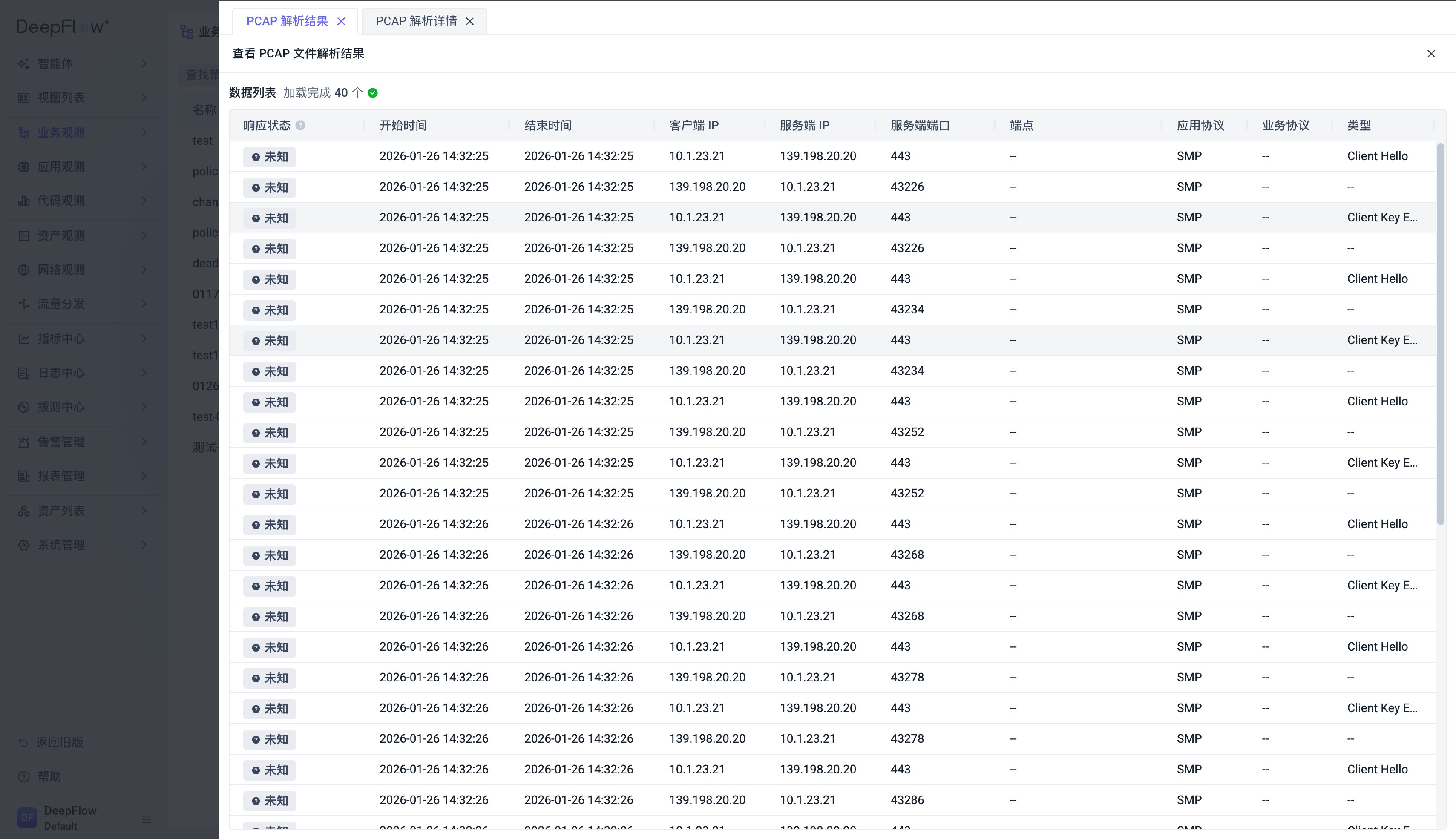Click the help icon beside 响应状态 column header
This screenshot has height=839, width=1456.
click(x=301, y=125)
